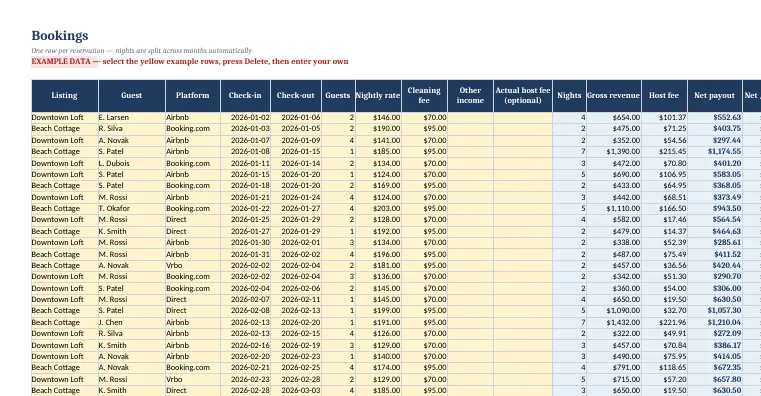Click the Bookings sheet title

pyautogui.click(x=60, y=35)
